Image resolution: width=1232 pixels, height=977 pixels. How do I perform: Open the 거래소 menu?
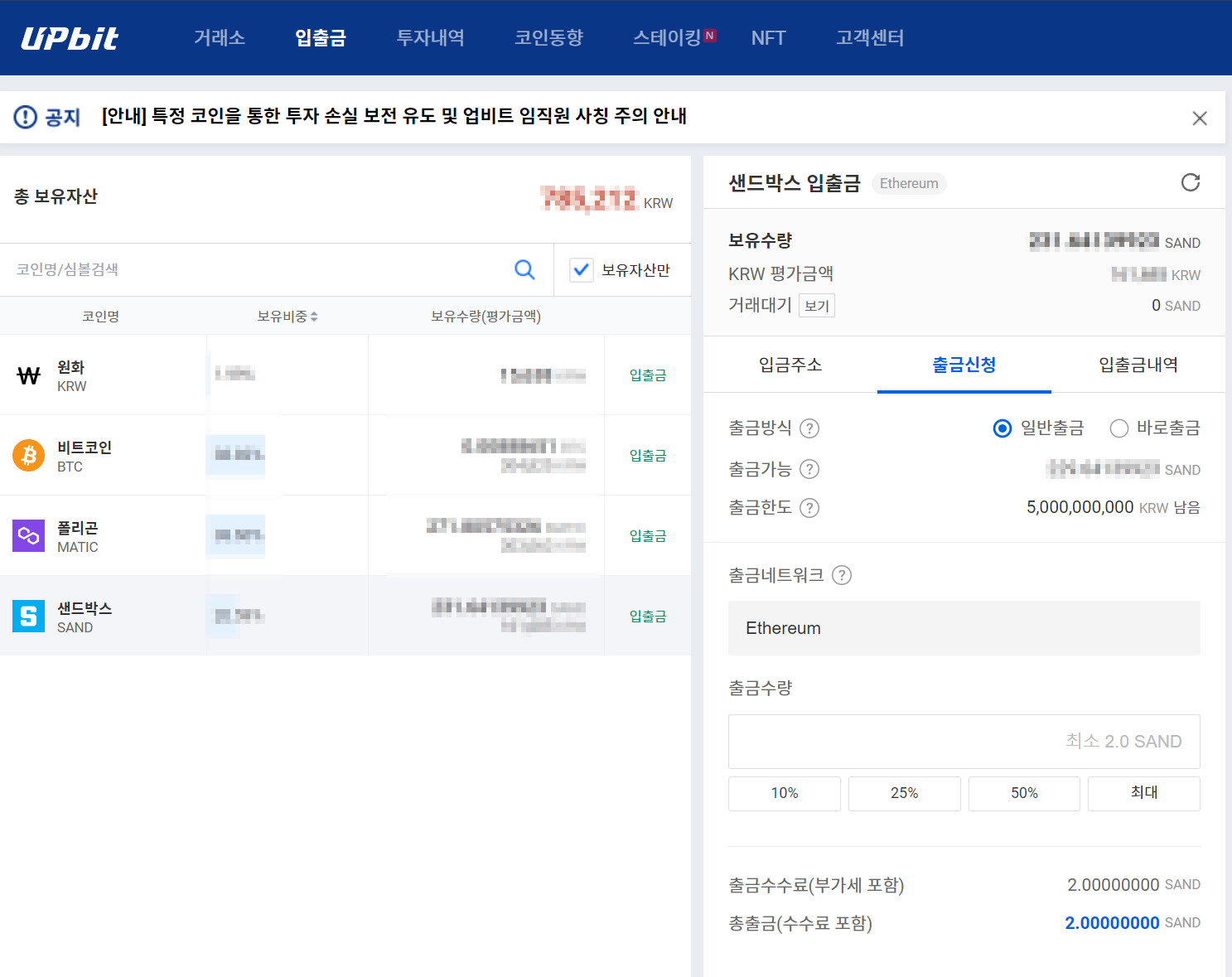[x=220, y=38]
